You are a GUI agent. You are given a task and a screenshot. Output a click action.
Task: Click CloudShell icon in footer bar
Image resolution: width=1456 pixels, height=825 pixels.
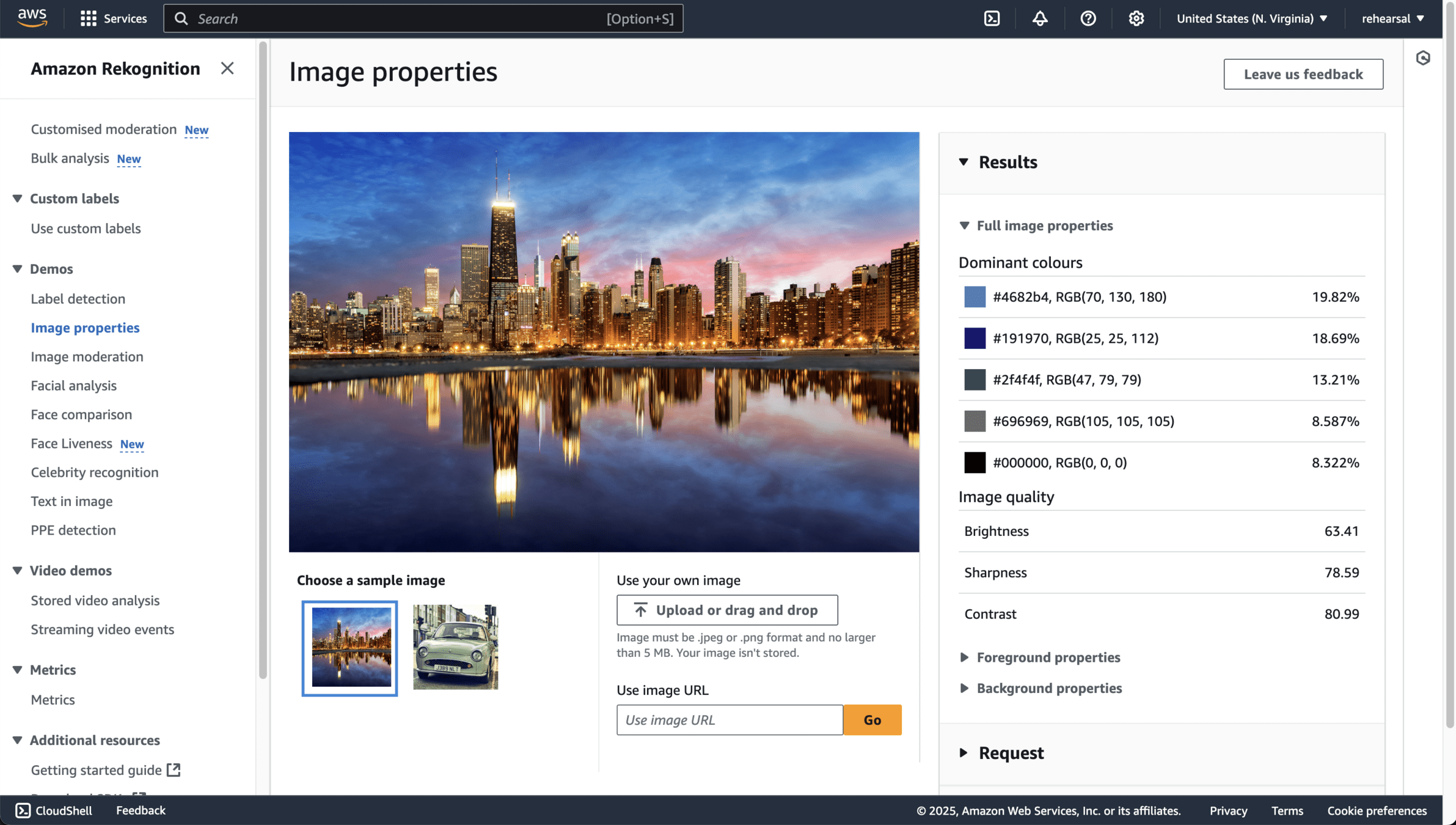pyautogui.click(x=23, y=810)
